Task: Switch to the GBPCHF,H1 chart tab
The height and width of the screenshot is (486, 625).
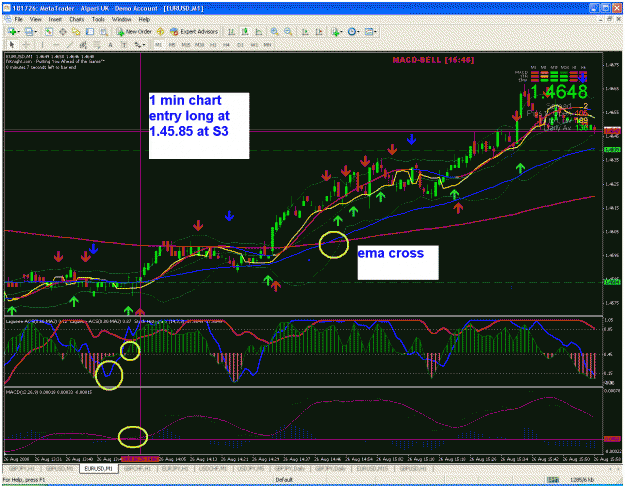Action: pyautogui.click(x=137, y=468)
